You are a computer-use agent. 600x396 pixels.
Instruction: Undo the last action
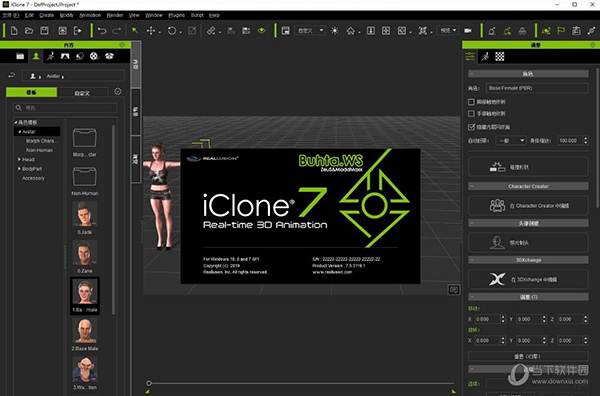102,31
